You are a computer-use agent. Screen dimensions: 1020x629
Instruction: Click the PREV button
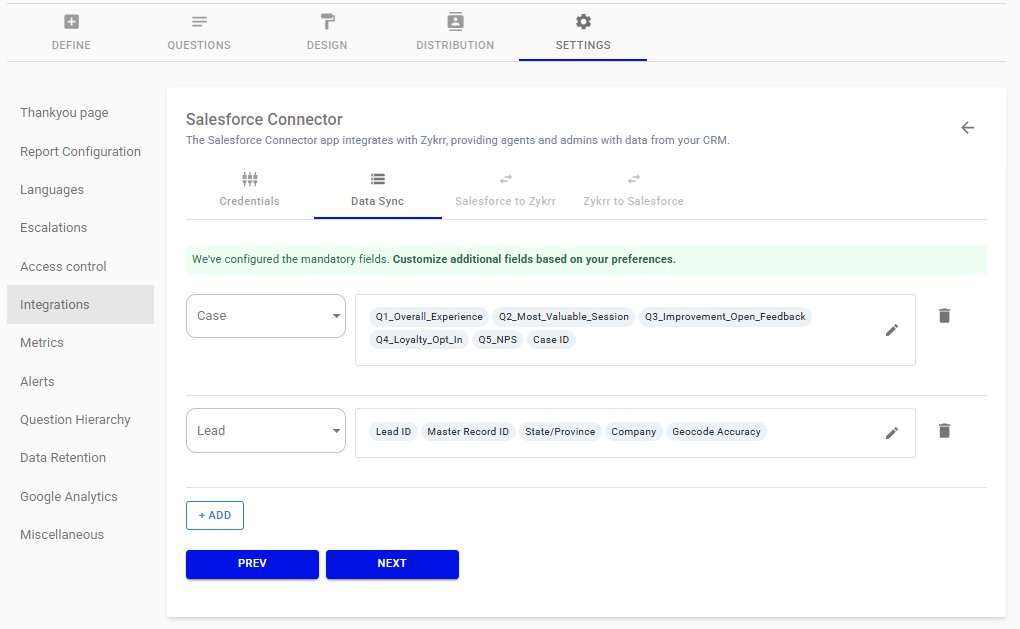click(252, 564)
